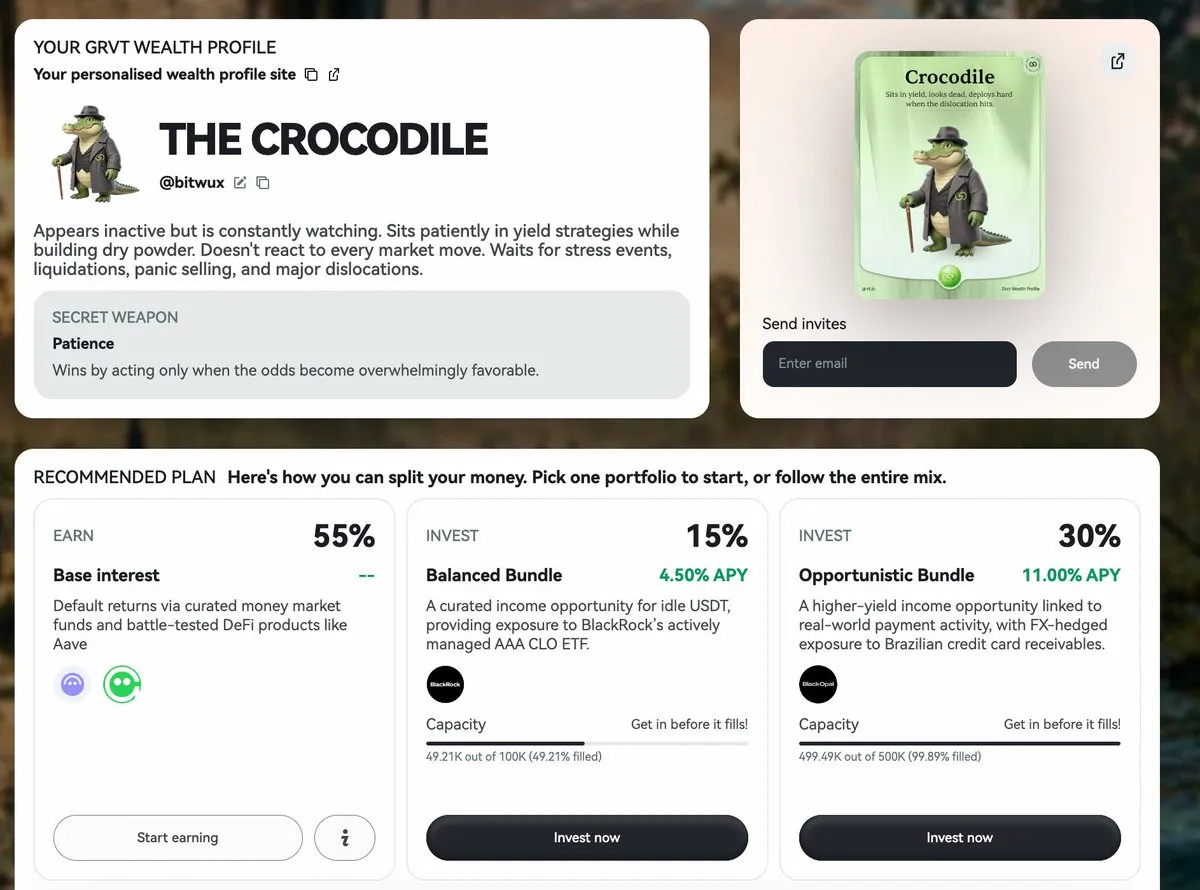
Task: Click the Secret Weapon Patience box
Action: [x=362, y=345]
